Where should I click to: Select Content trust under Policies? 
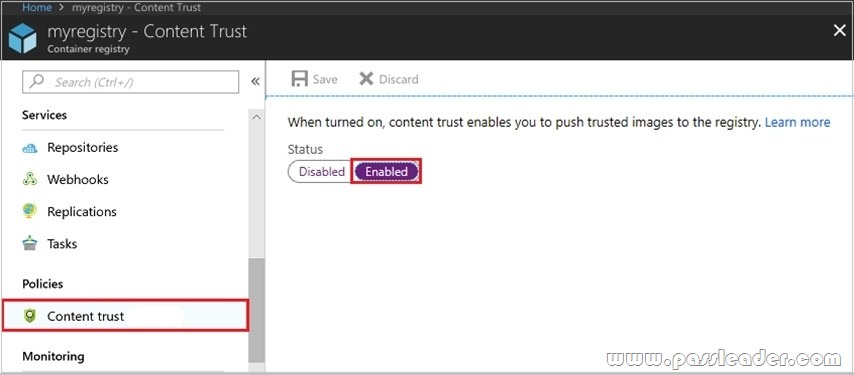pos(125,315)
